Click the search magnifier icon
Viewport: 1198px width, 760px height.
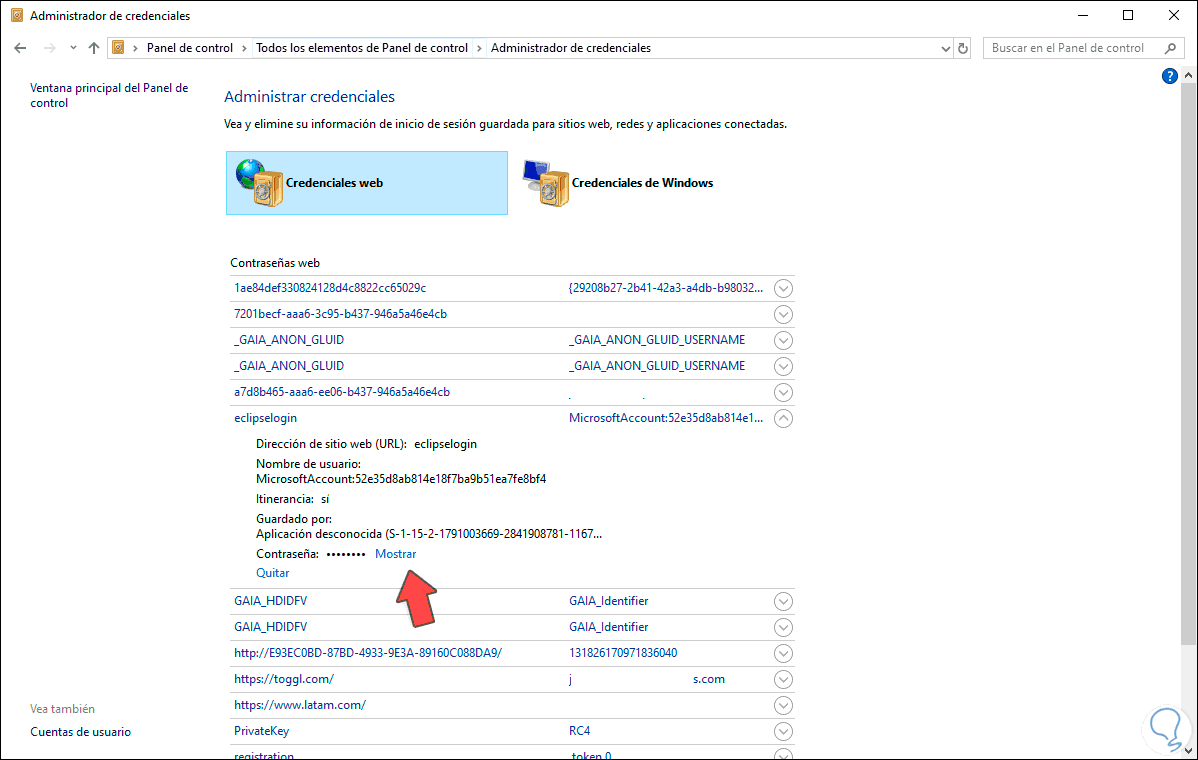[x=1170, y=48]
